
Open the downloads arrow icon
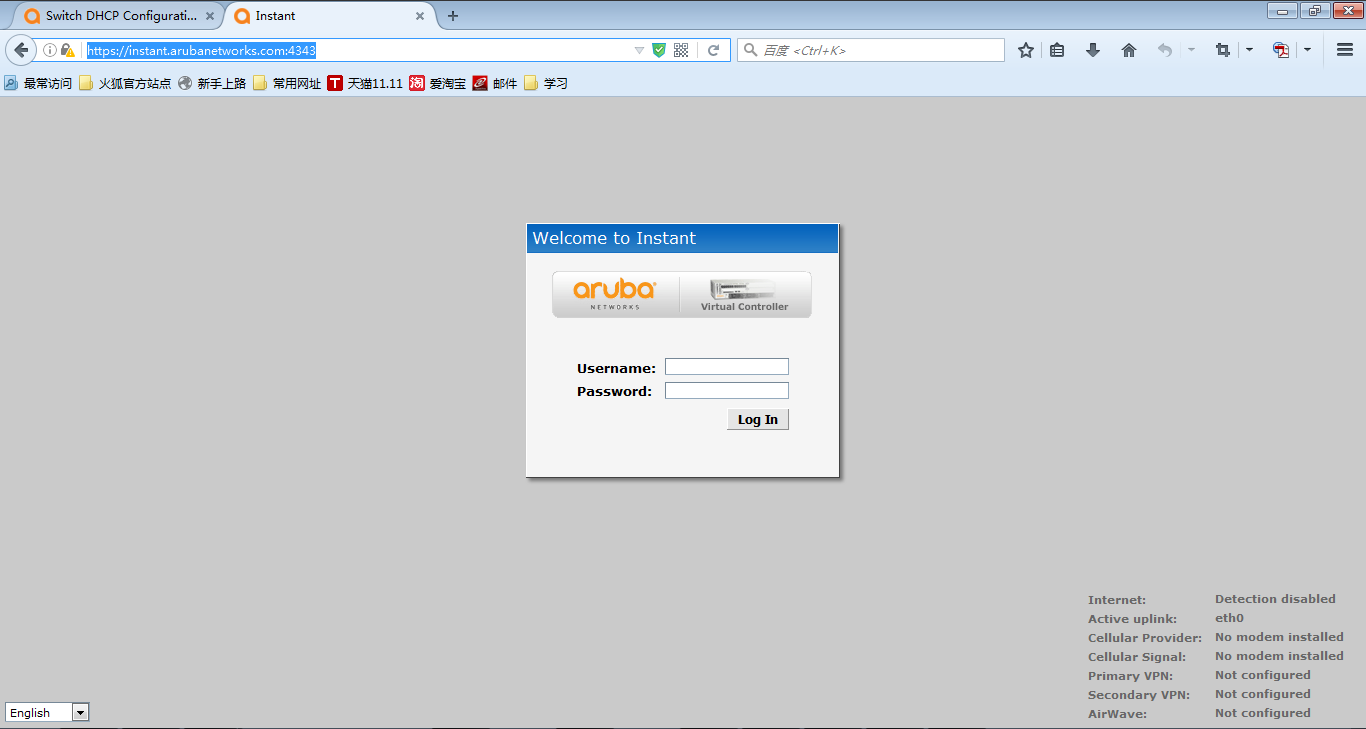click(x=1093, y=50)
